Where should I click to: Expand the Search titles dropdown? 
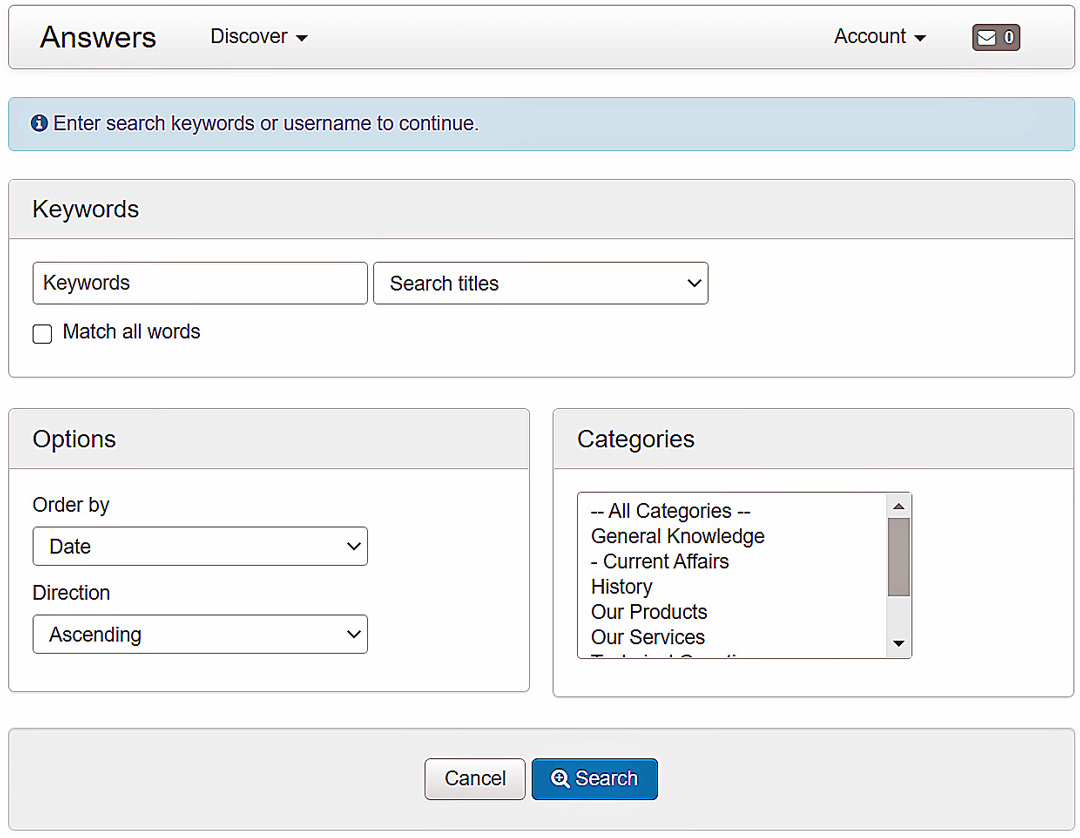540,283
